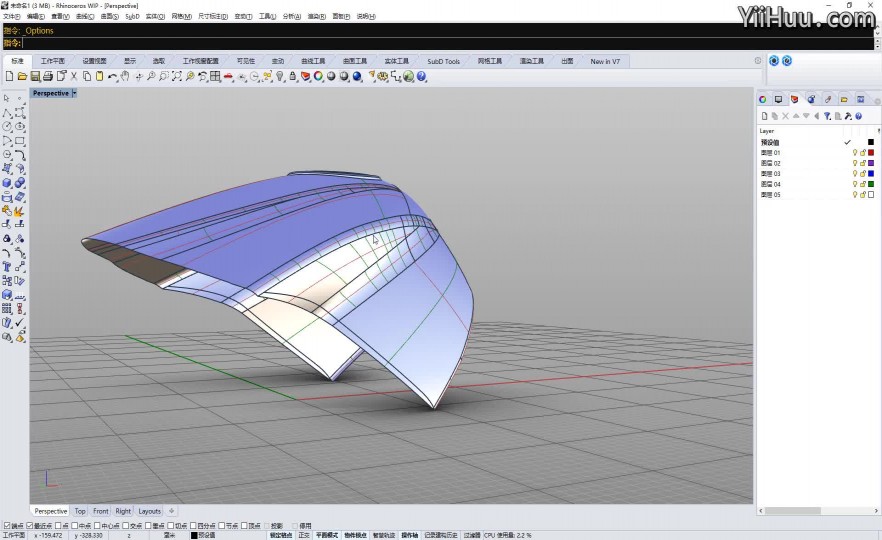Click the color wheel icon in the toolbar
Screen dimensions: 882x540
pos(318,76)
